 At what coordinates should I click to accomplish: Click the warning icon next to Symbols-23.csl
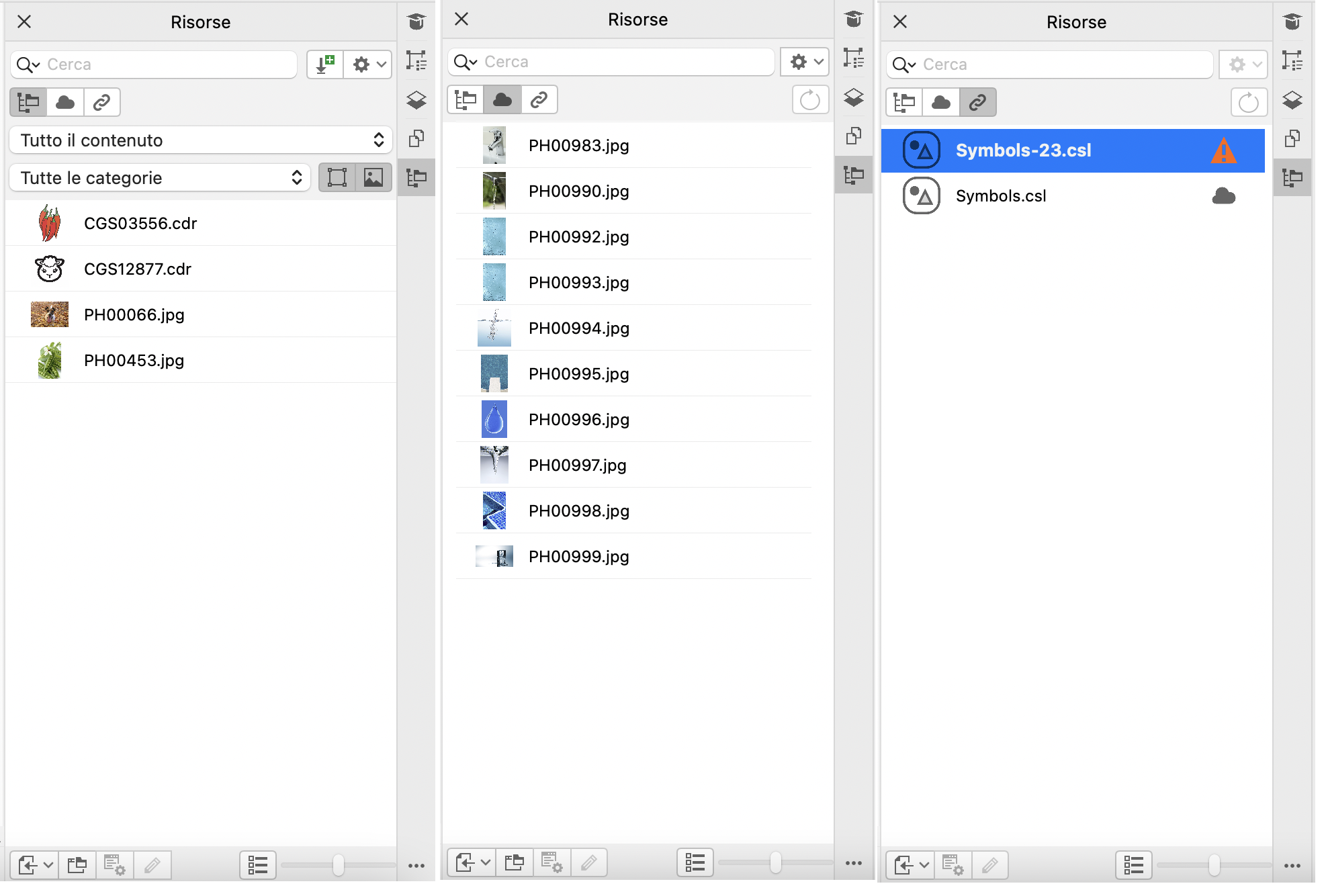[x=1223, y=151]
